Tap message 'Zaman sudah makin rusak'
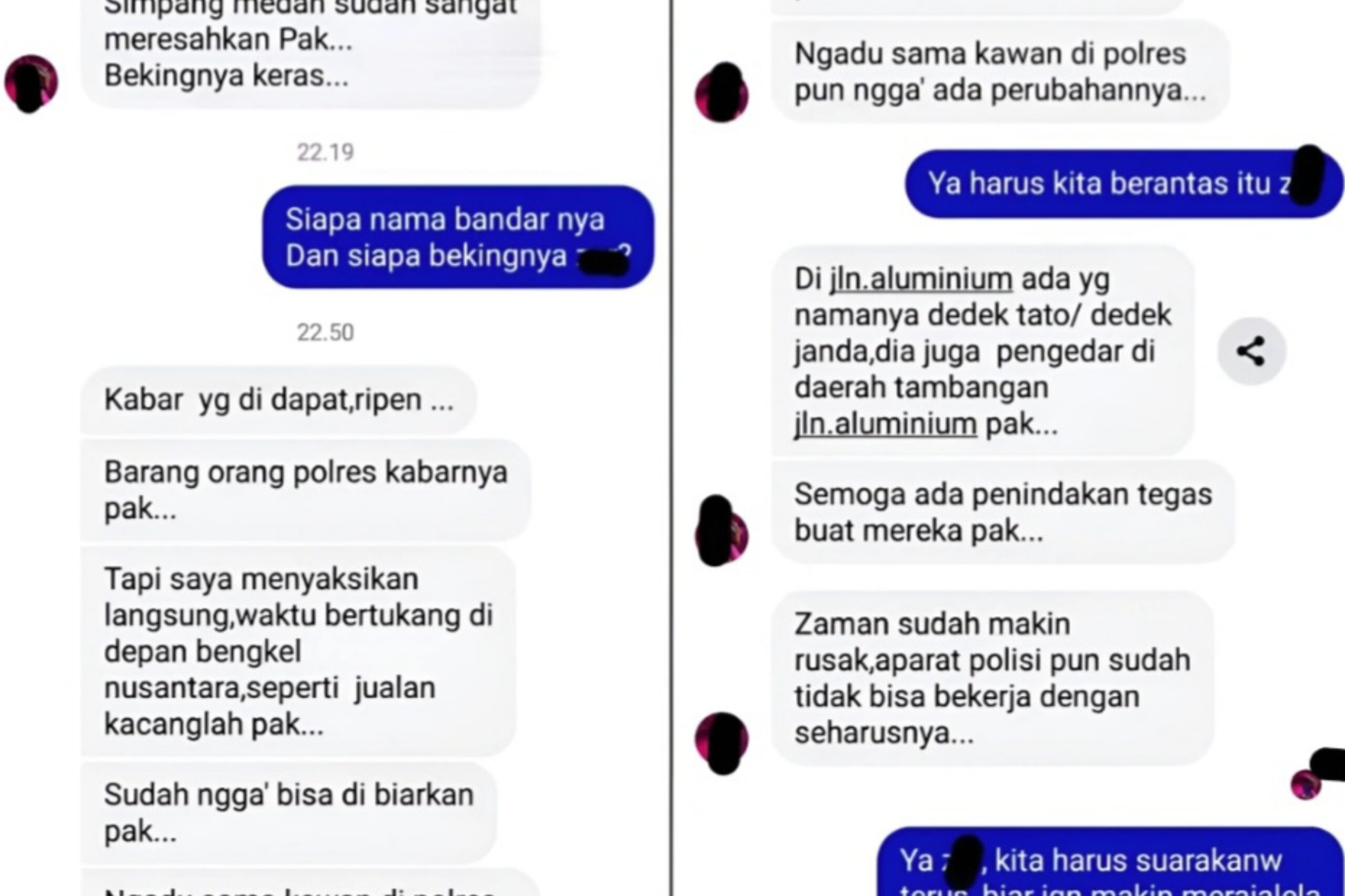1345x896 pixels. coord(992,678)
